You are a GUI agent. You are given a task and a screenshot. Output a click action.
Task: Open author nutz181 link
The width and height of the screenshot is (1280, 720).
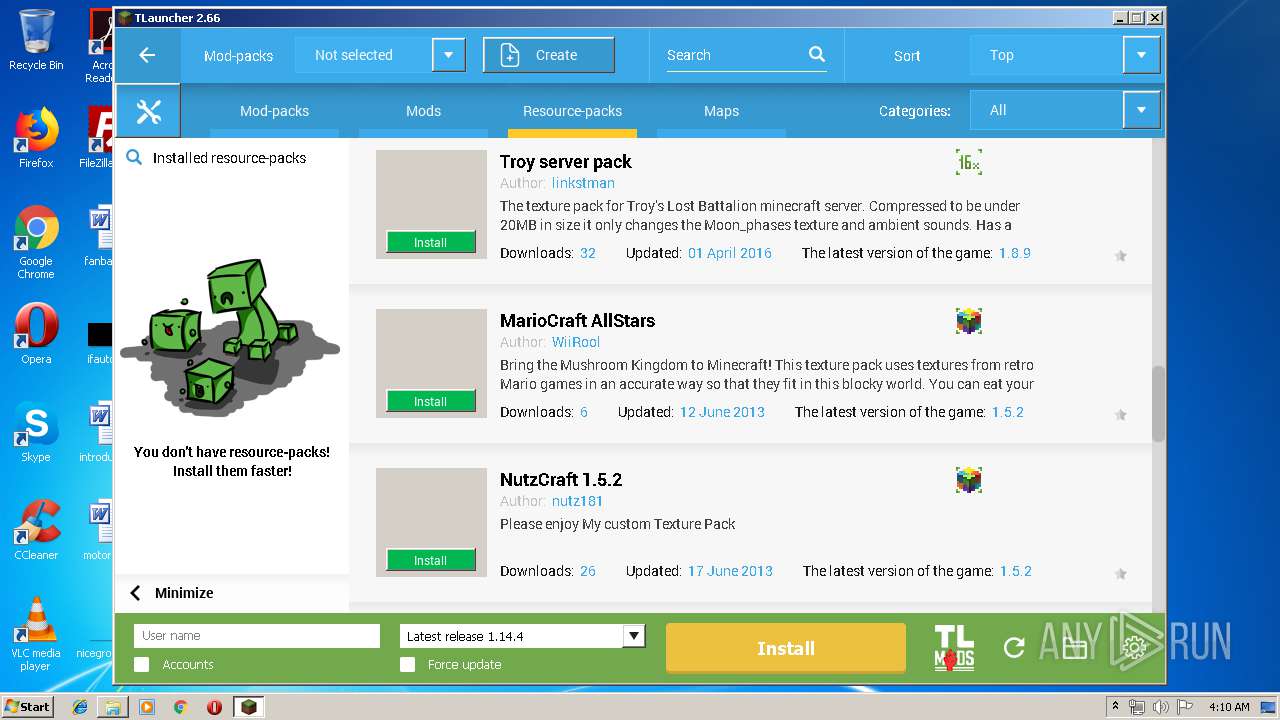click(577, 501)
